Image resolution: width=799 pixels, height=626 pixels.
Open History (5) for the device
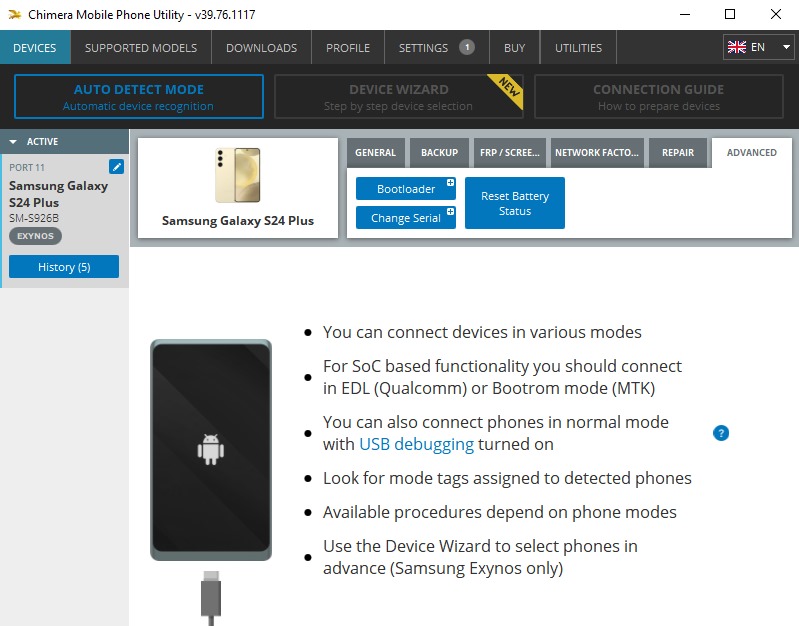tap(64, 267)
